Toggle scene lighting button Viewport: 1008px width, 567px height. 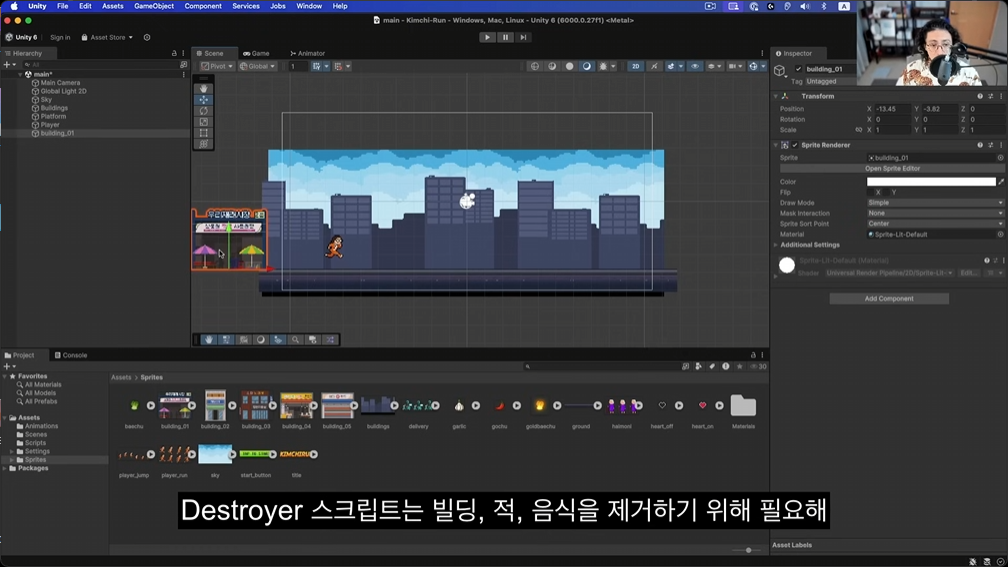654,66
